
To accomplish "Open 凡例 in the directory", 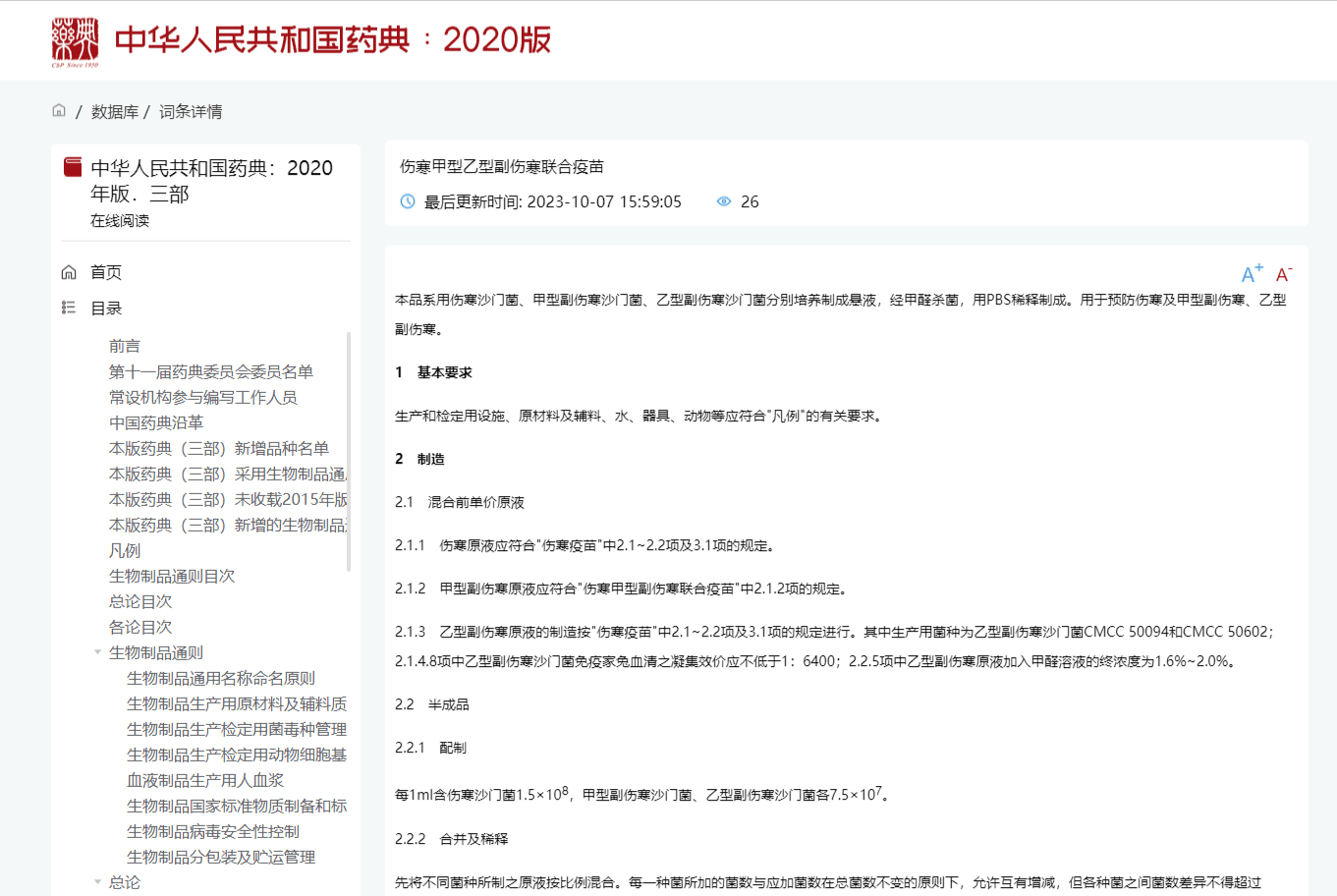I will [x=125, y=550].
